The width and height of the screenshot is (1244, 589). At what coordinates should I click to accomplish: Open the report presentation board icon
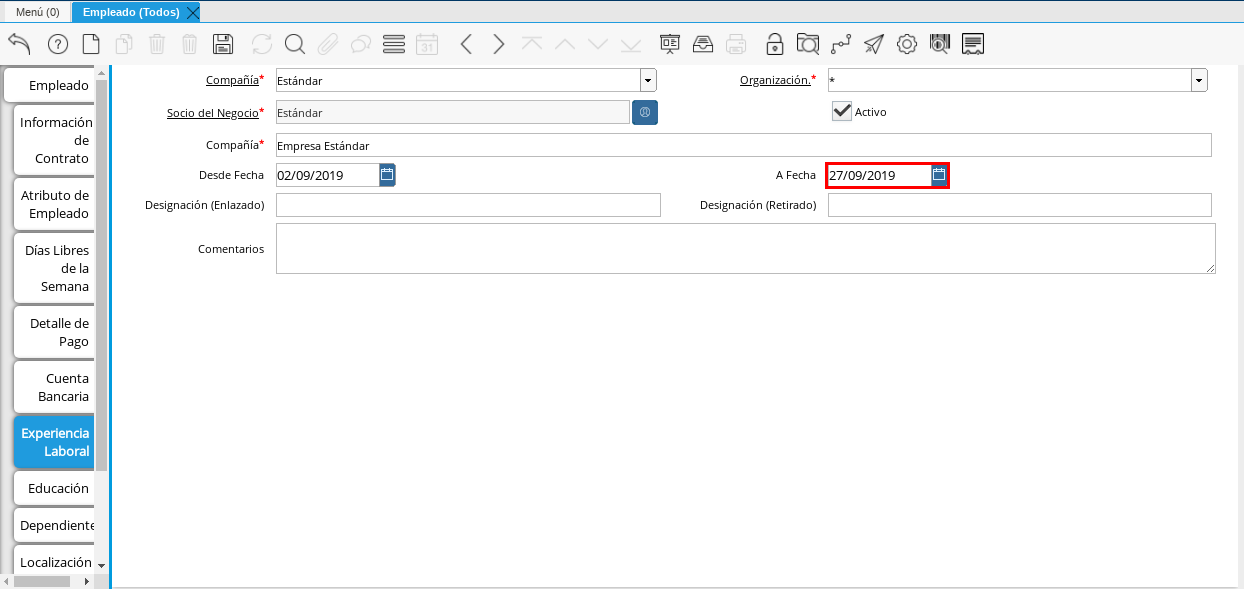pyautogui.click(x=670, y=44)
